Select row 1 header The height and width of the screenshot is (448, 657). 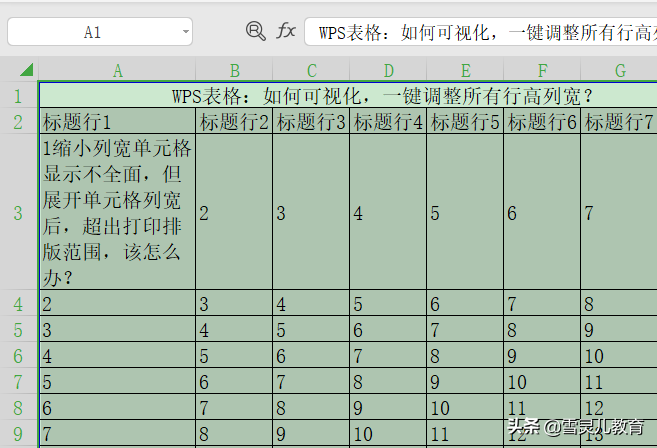click(x=18, y=96)
